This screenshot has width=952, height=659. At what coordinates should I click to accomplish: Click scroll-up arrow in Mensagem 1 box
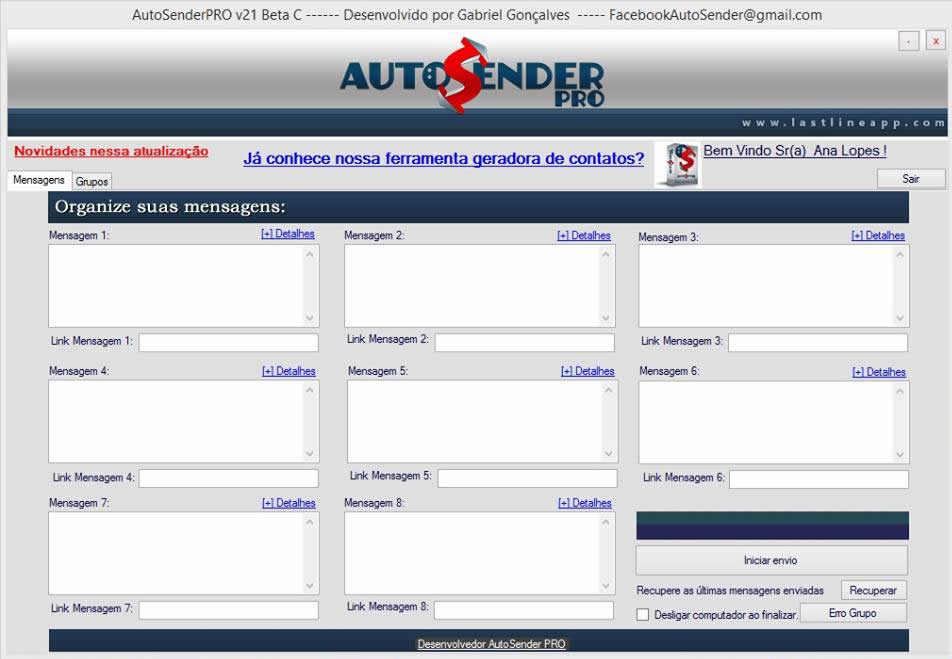310,254
